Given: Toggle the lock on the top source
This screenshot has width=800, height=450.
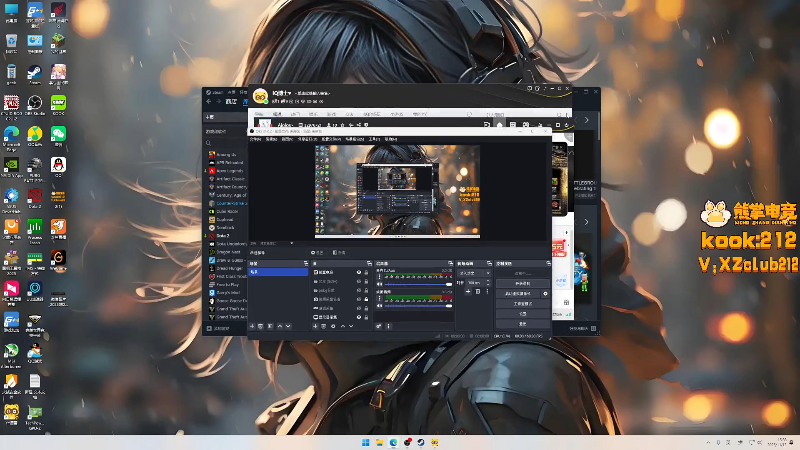Looking at the screenshot, I should (x=366, y=272).
